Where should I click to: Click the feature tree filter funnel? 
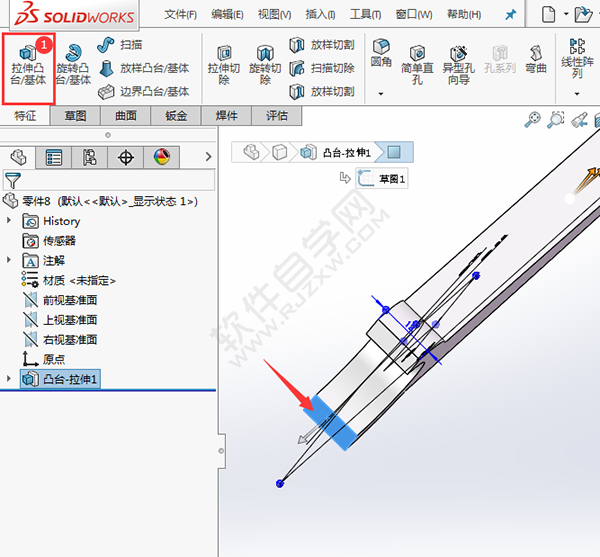coord(12,180)
